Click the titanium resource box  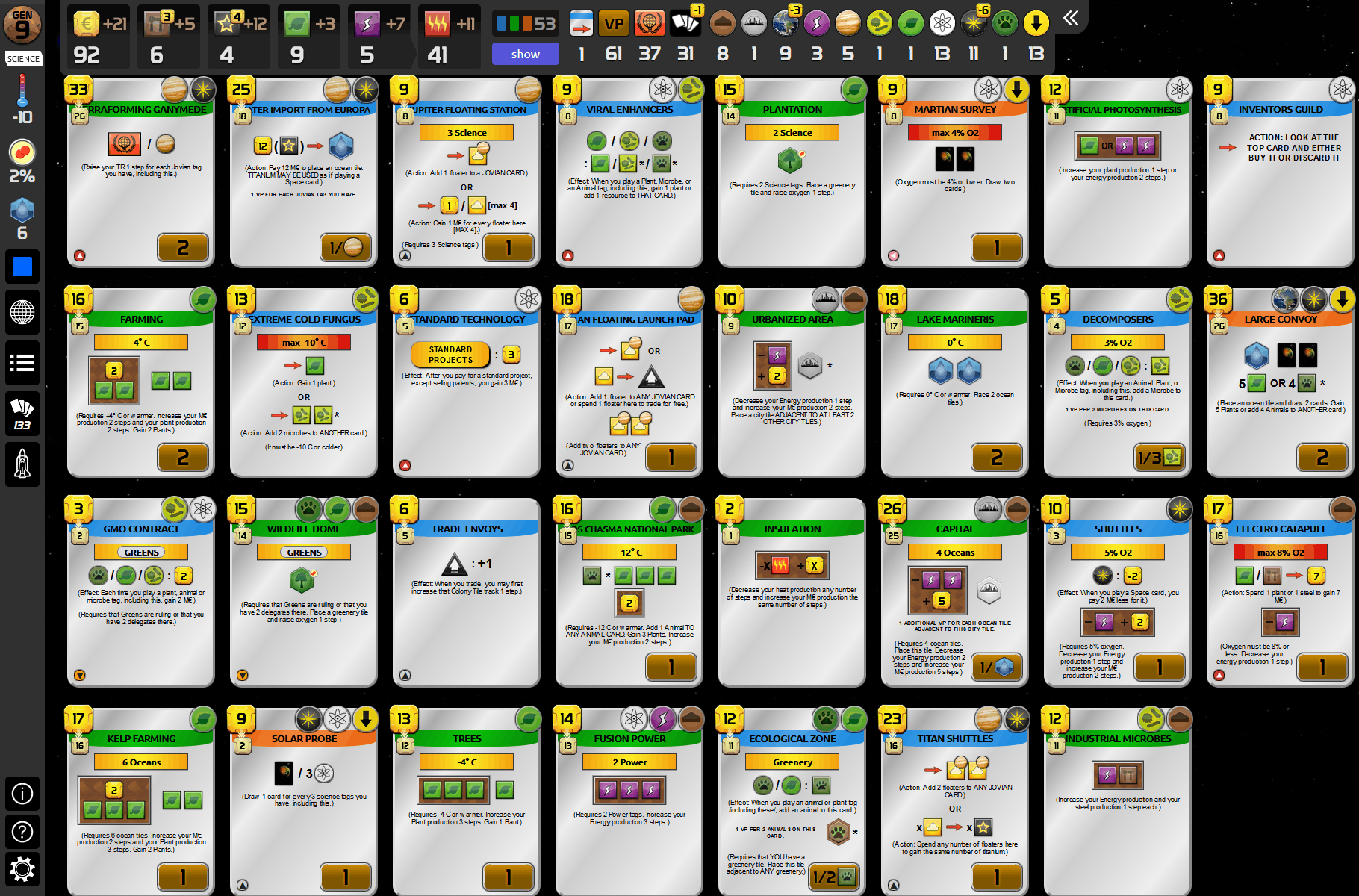[239, 37]
